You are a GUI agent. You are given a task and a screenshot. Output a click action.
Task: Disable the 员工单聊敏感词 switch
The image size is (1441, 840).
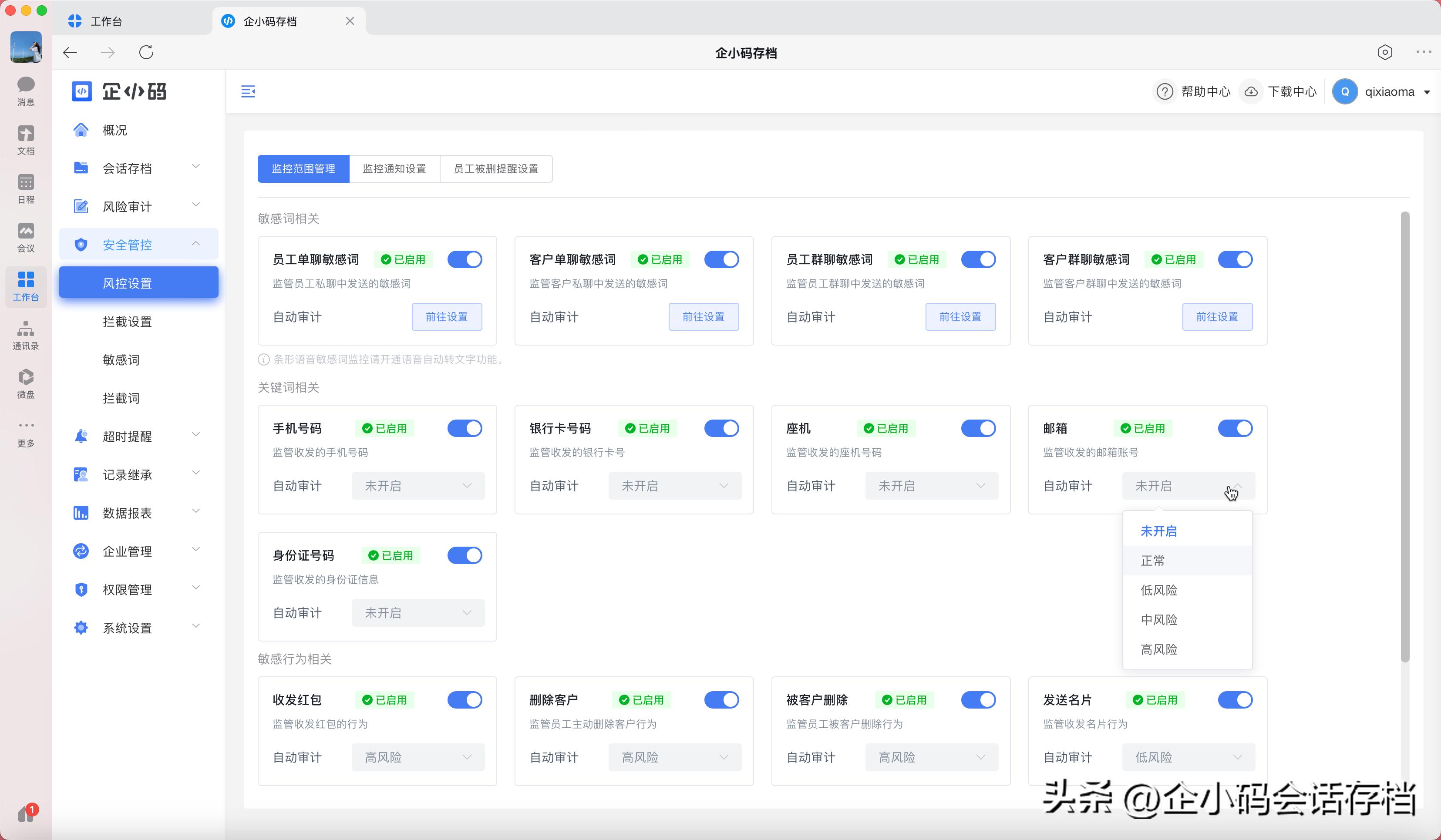coord(465,259)
